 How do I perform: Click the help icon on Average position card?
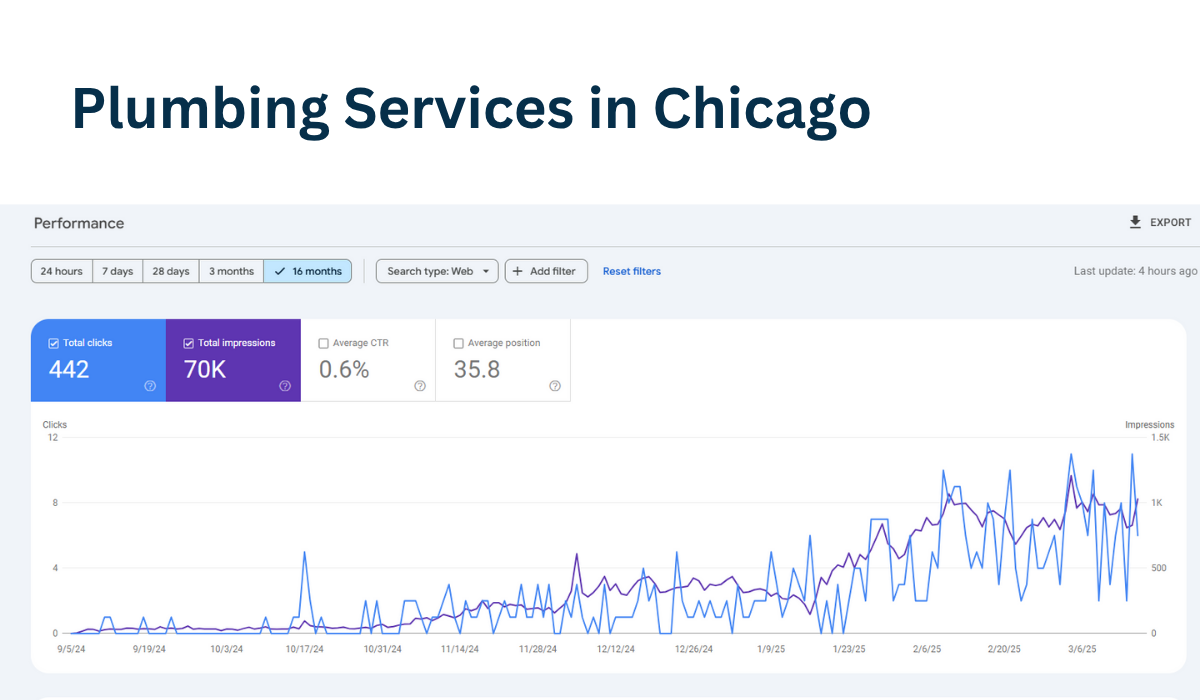(555, 385)
